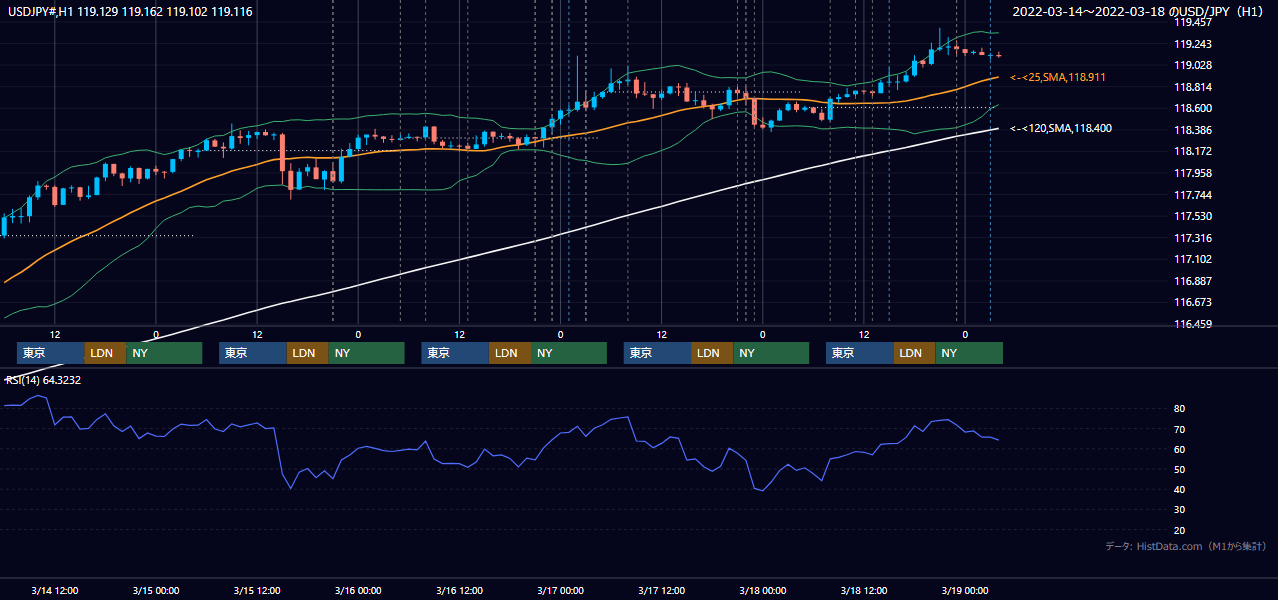Viewport: 1278px width, 600px height.
Task: Click RSI scale level 60
Action: click(1179, 450)
